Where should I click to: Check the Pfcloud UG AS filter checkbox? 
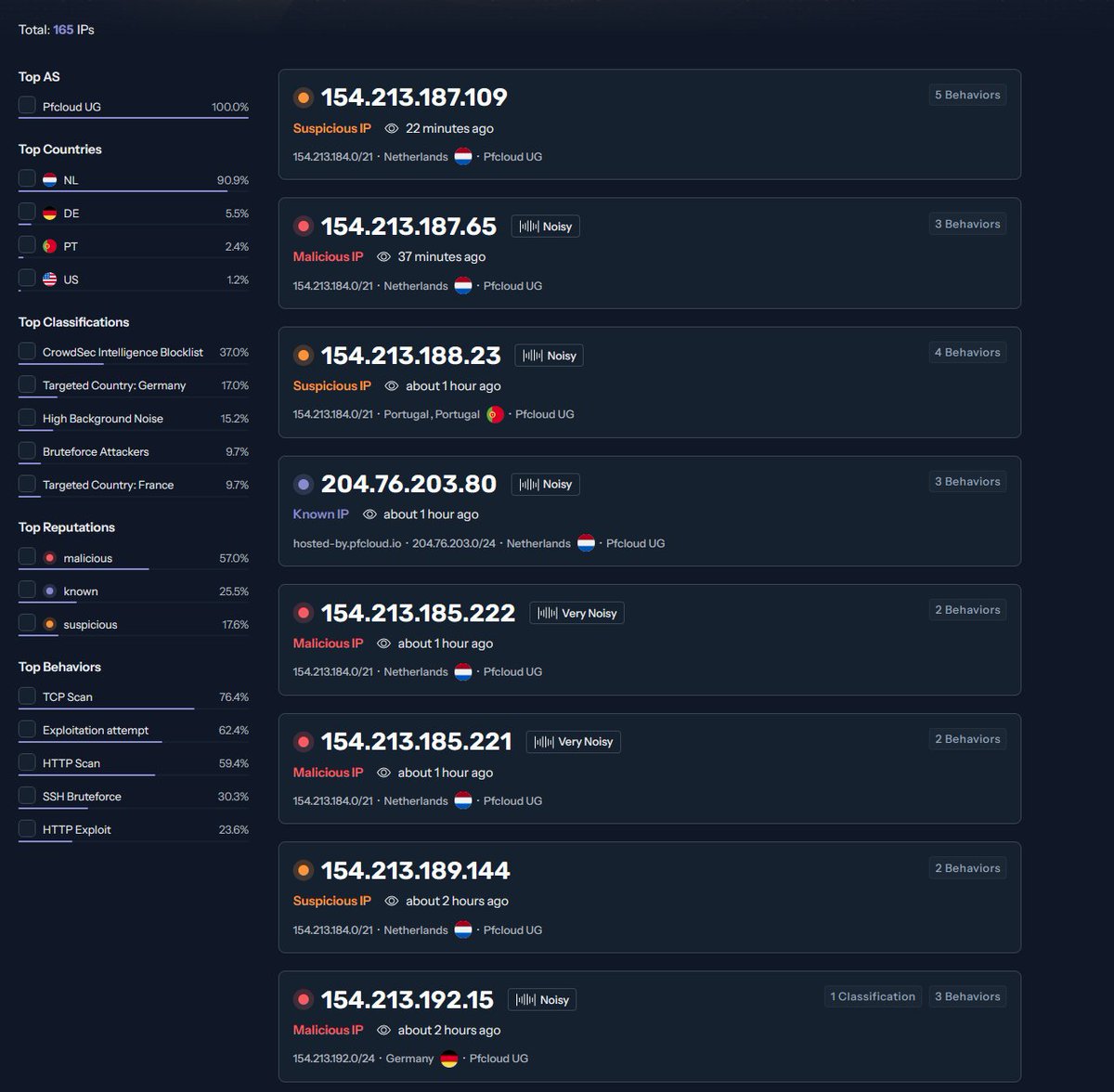[27, 105]
